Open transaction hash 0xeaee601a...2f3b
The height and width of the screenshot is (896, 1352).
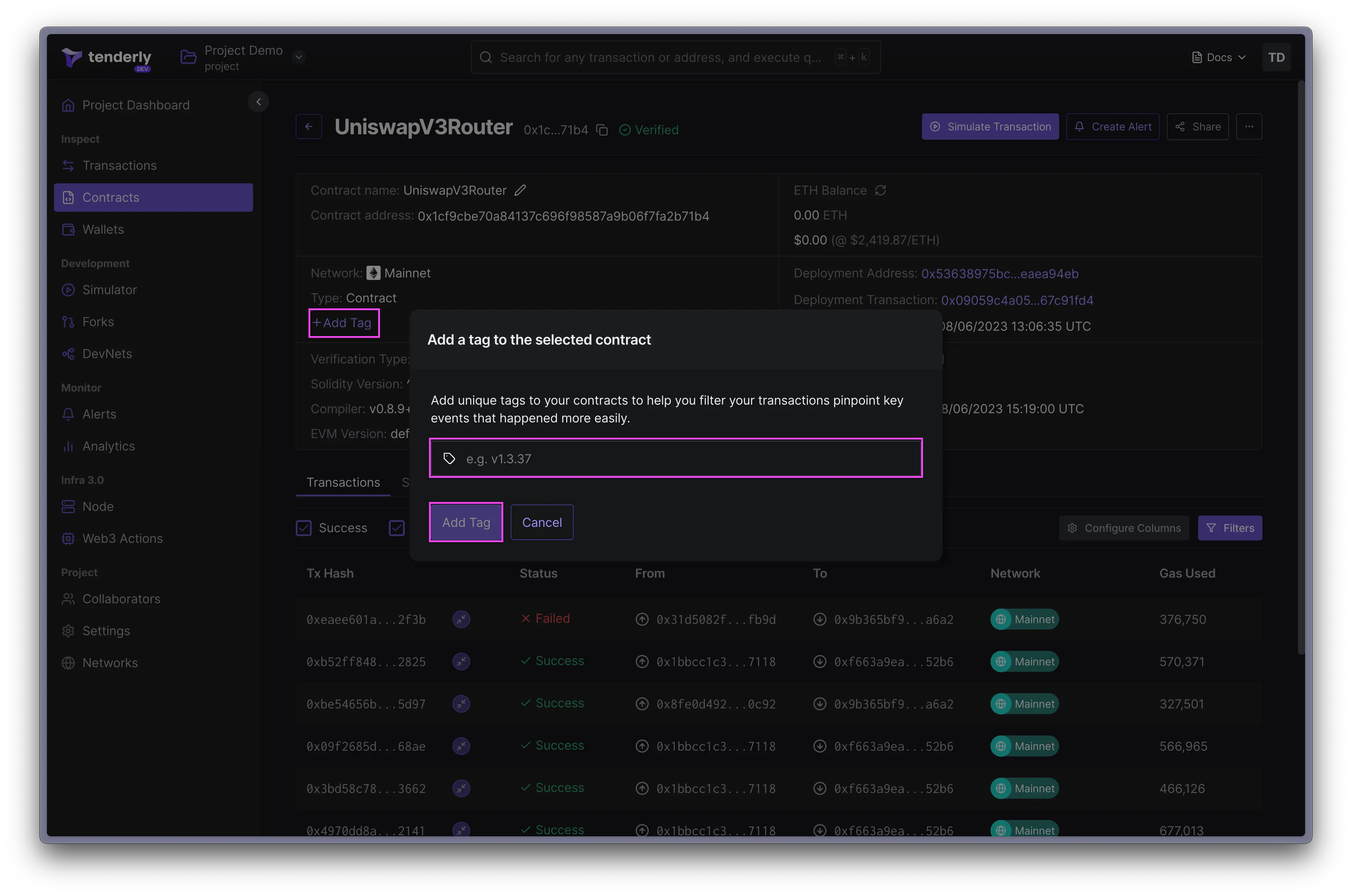pyautogui.click(x=366, y=620)
